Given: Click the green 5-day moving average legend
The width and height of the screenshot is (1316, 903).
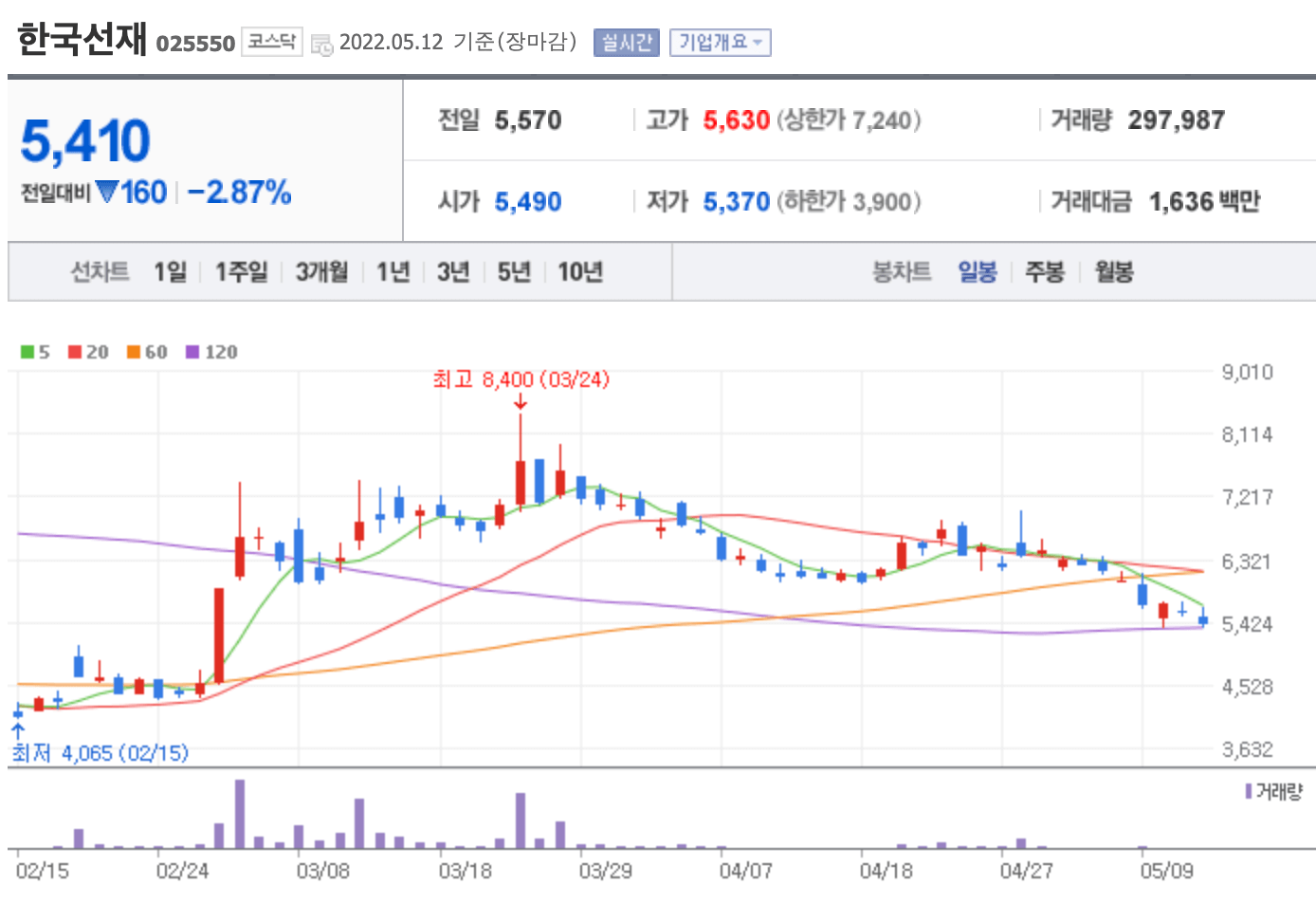Looking at the screenshot, I should (x=34, y=352).
